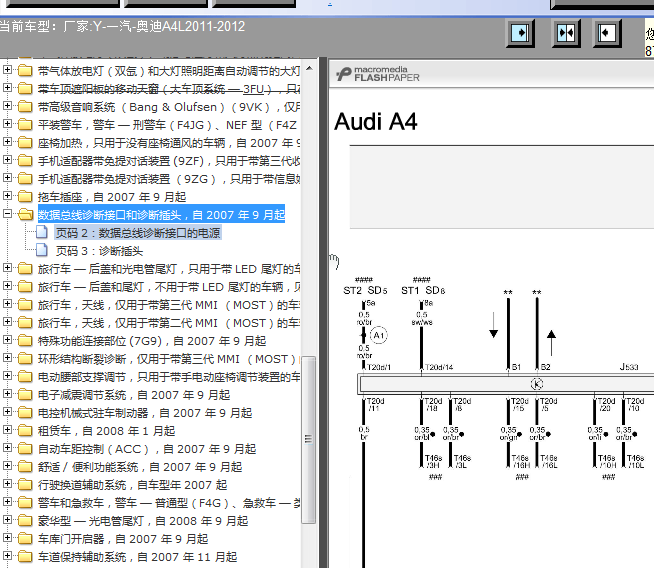
Task: Click tree panel scrollbar thumb
Action: pos(308,439)
